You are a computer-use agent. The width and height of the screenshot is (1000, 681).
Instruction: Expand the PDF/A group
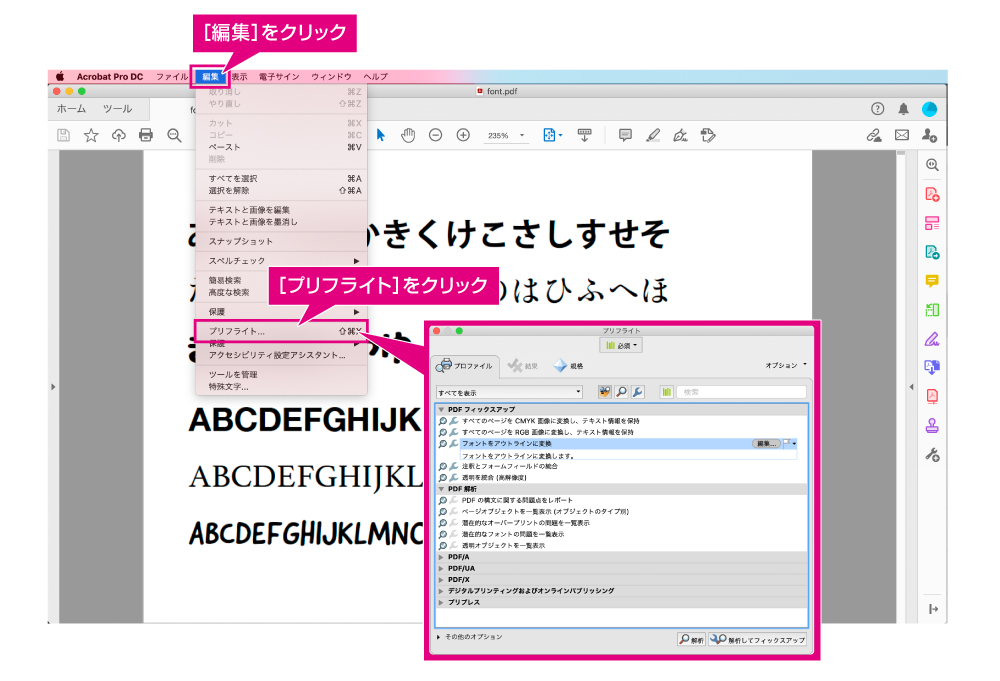click(441, 557)
